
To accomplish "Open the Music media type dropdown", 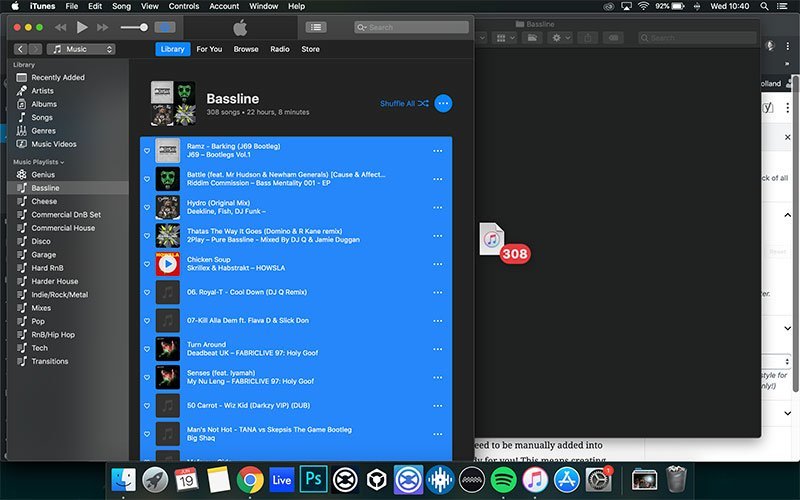I will (x=81, y=49).
